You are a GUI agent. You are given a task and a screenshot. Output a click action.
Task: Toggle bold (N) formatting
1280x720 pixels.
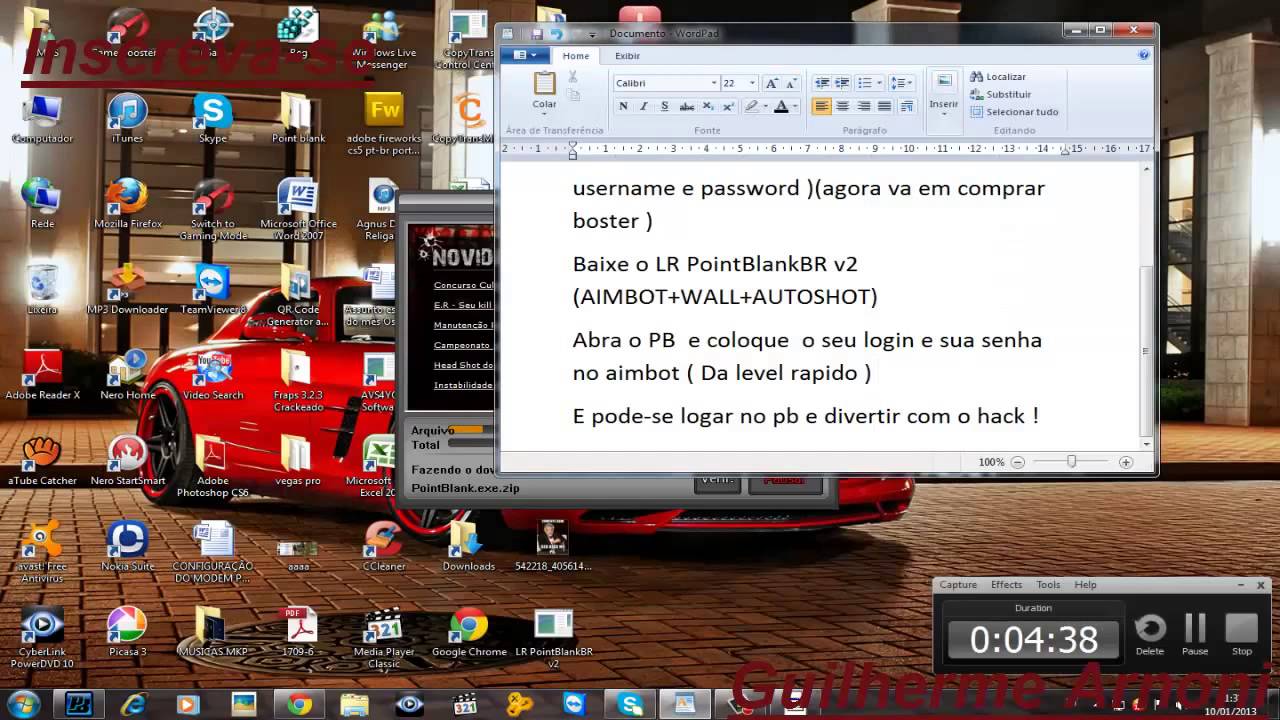pos(624,106)
